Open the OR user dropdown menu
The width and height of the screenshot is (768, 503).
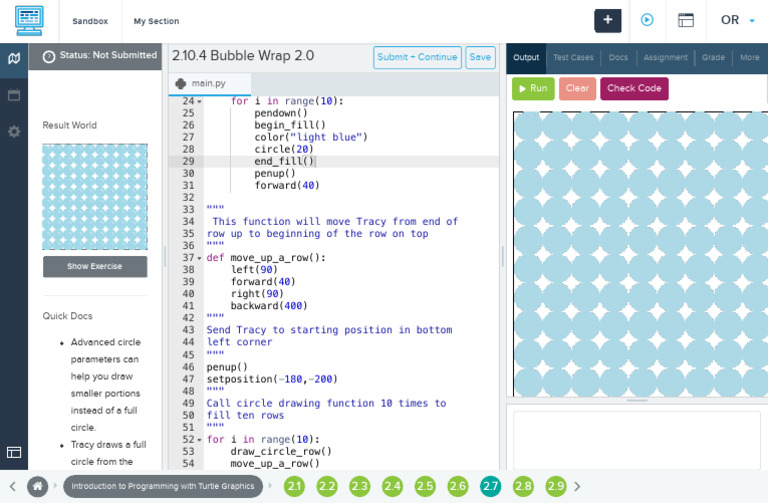coord(738,20)
